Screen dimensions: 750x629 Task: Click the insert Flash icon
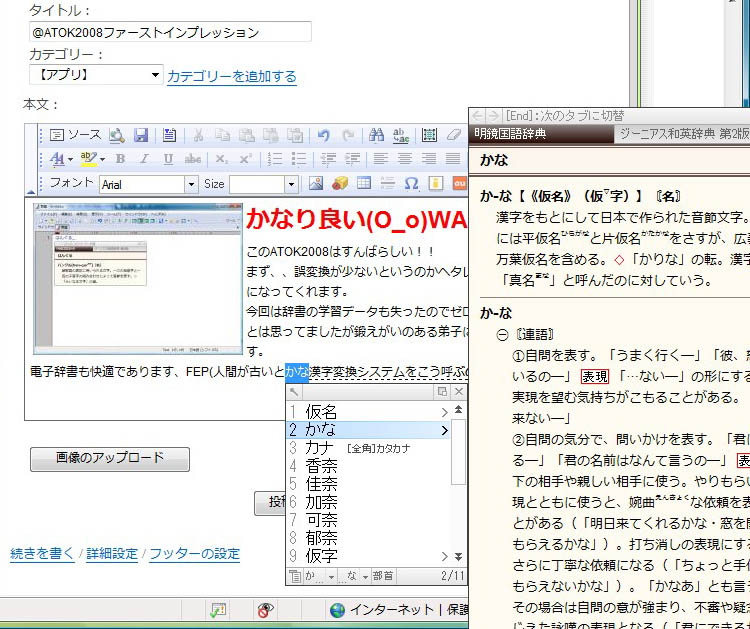click(x=340, y=183)
